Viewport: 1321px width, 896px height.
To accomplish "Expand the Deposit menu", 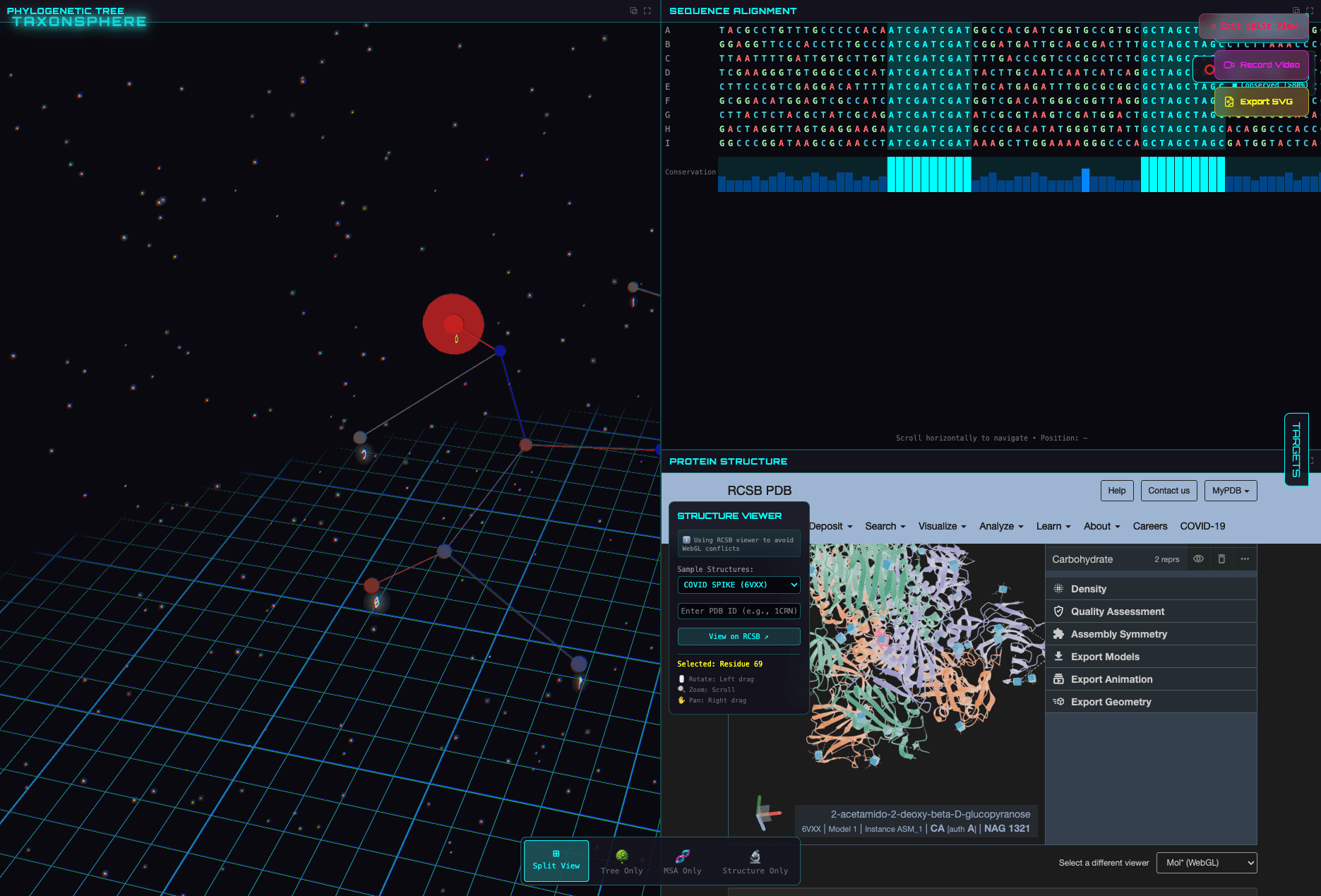I will point(831,526).
